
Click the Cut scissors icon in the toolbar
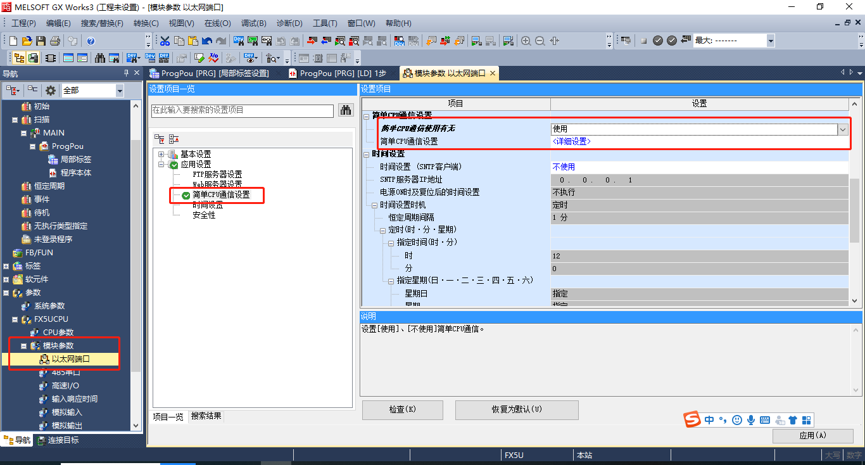coord(164,41)
